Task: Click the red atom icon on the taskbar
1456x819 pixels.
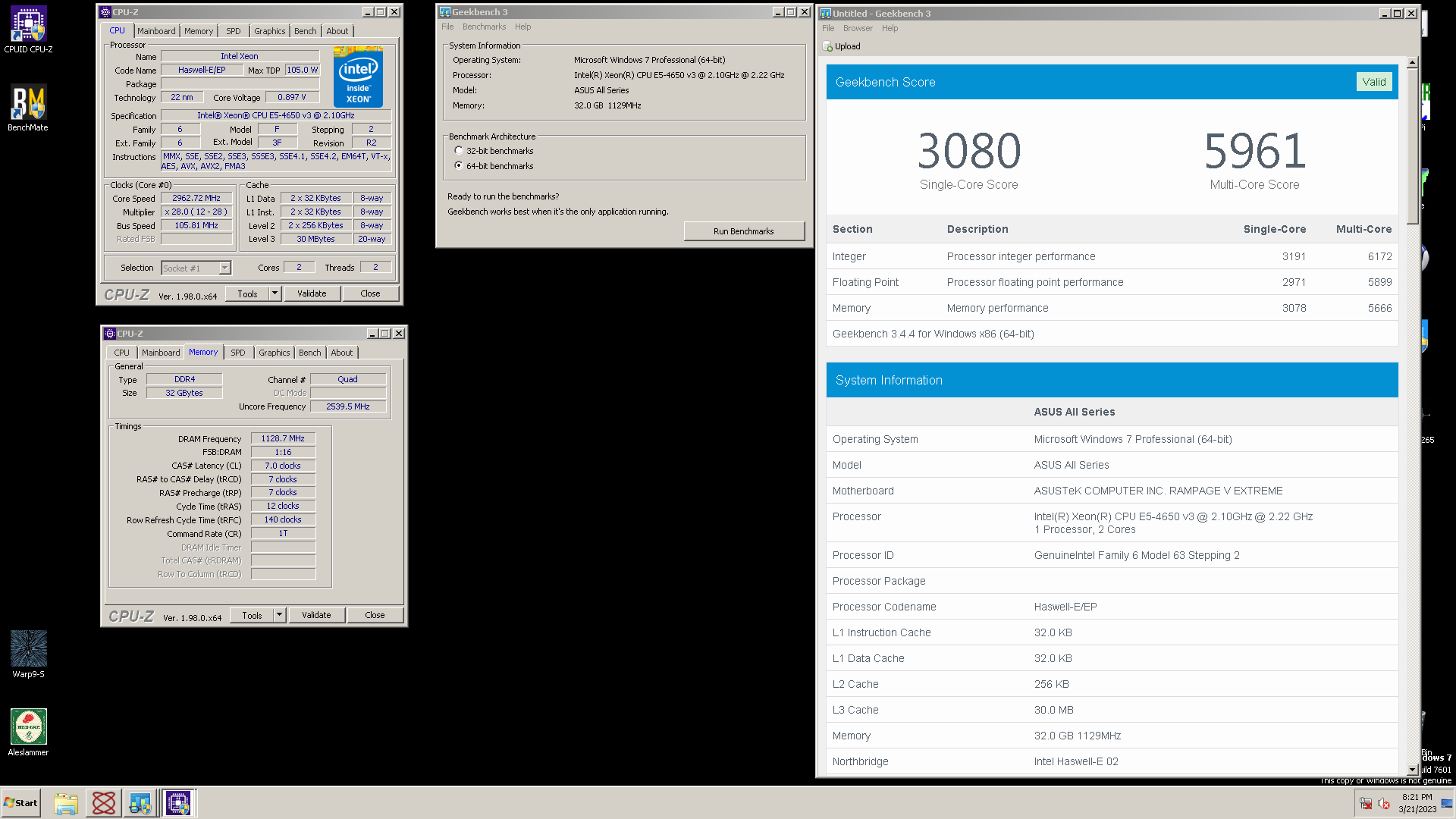Action: tap(103, 803)
